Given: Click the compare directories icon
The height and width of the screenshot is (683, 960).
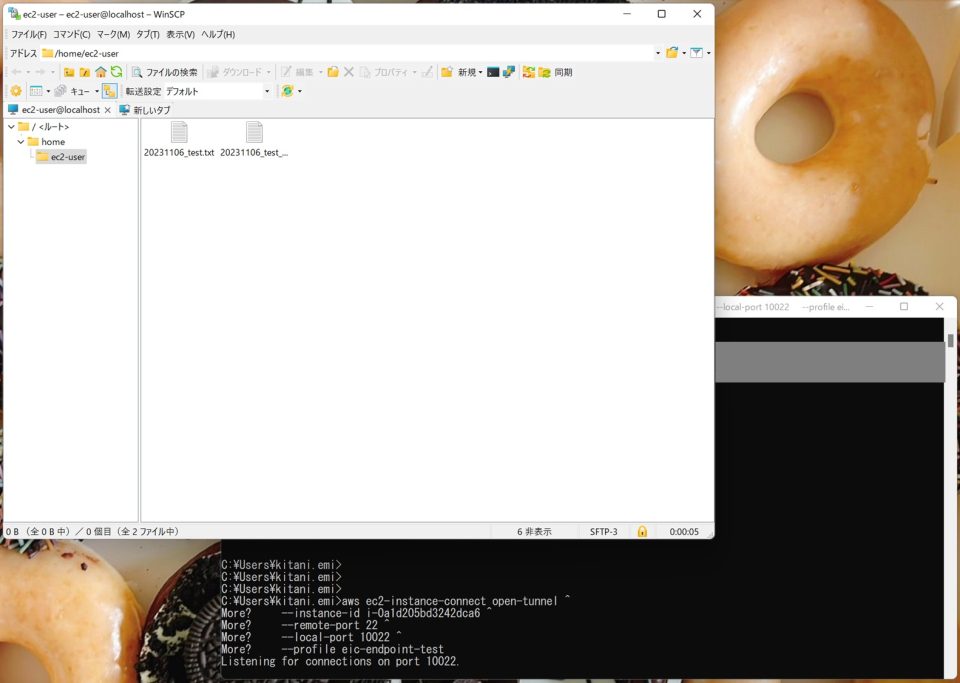Looking at the screenshot, I should coord(528,72).
